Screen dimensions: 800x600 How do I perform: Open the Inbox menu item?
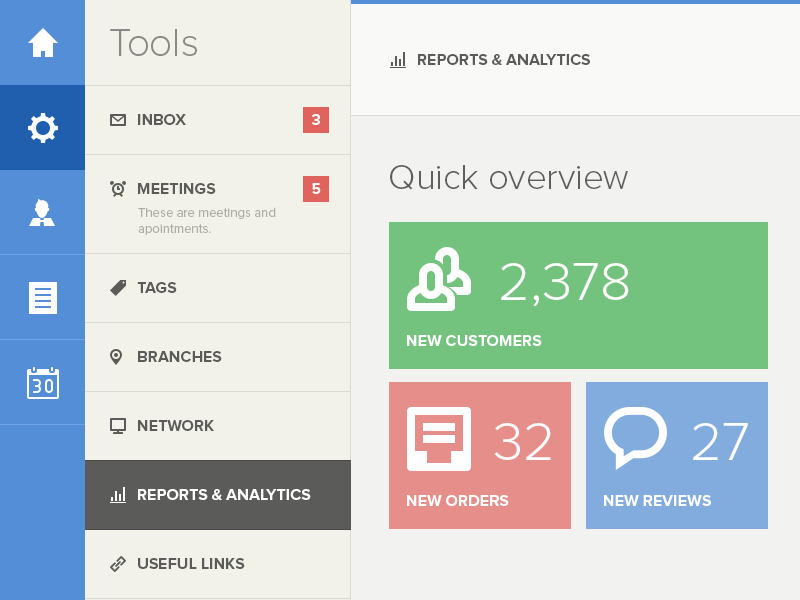pyautogui.click(x=162, y=120)
